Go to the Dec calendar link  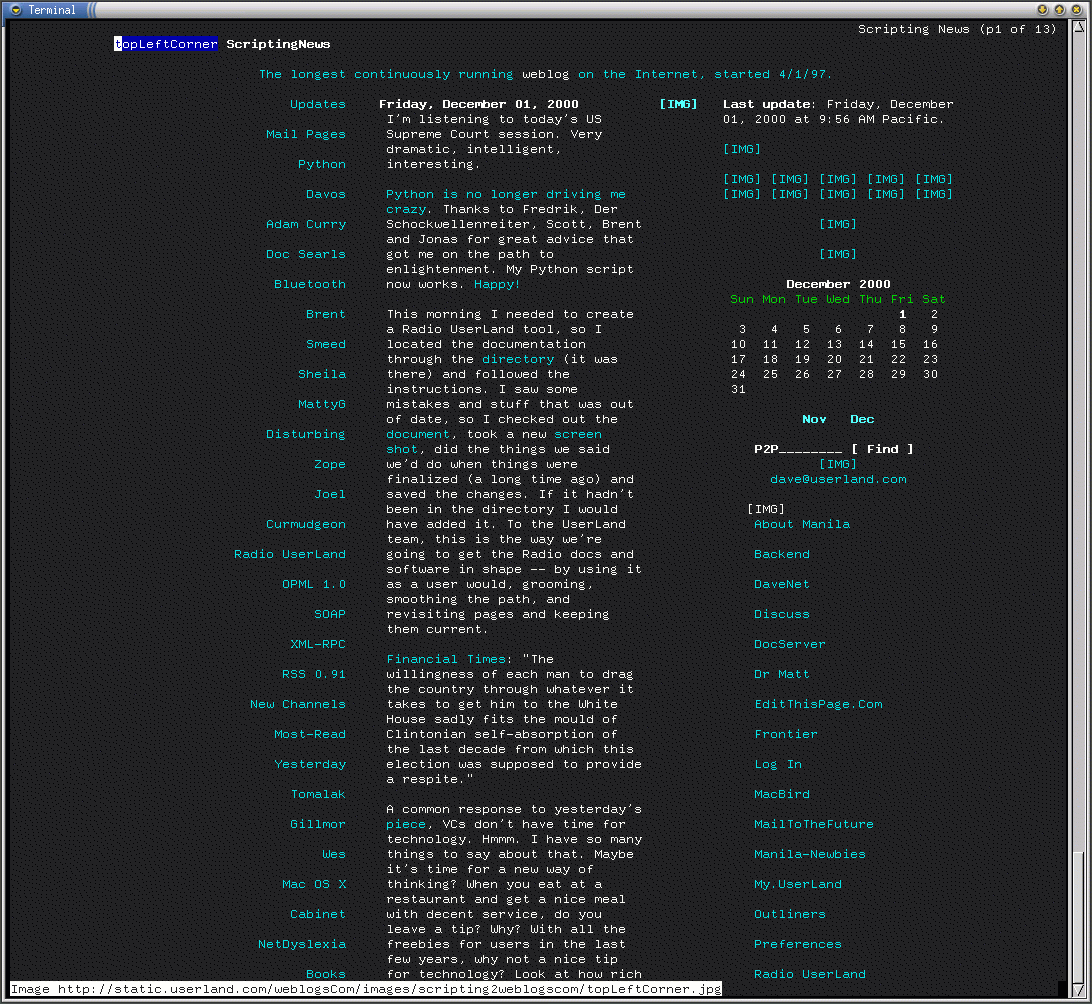861,419
